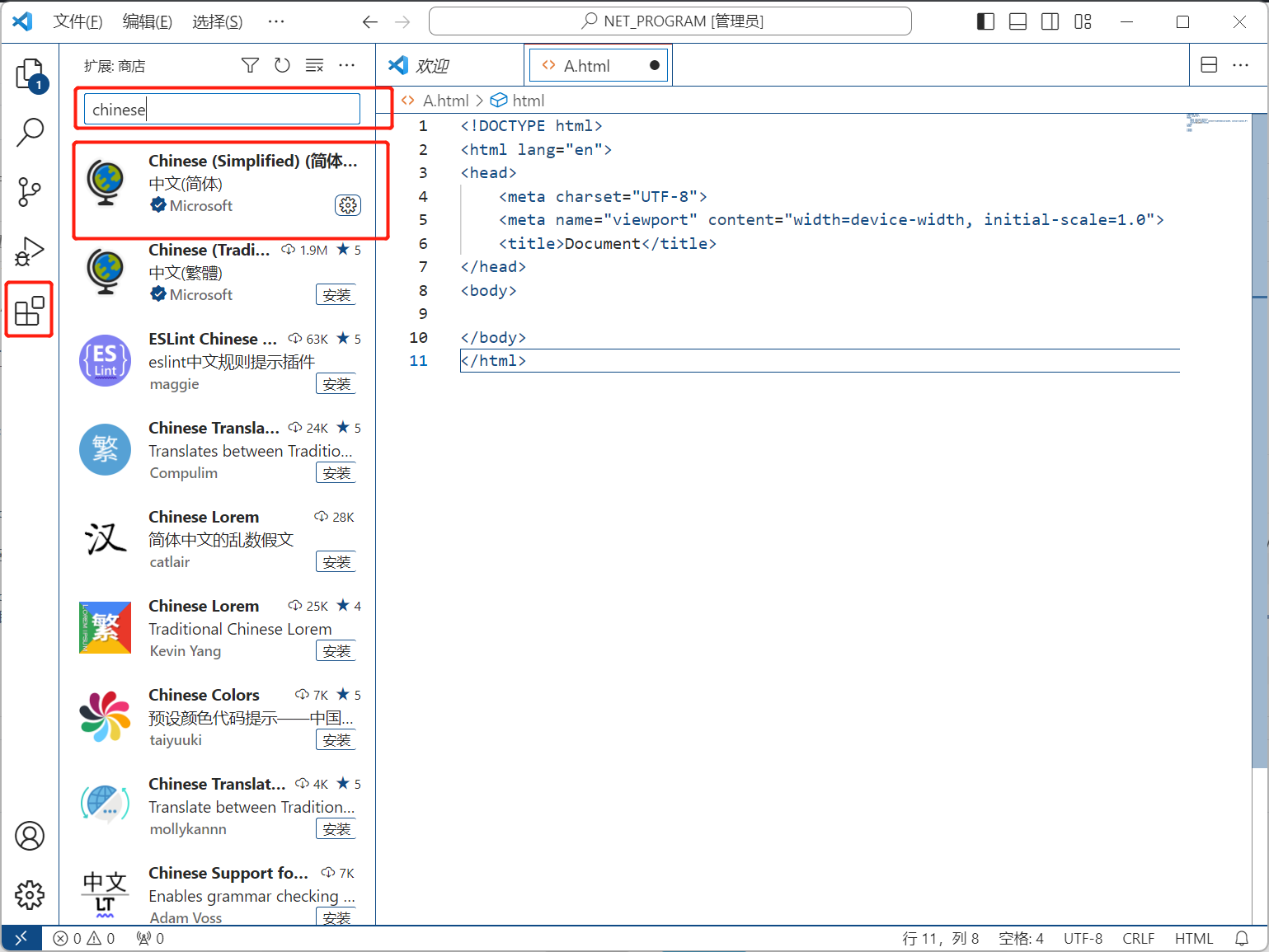Open the Source Control view
The image size is (1269, 952).
30,191
